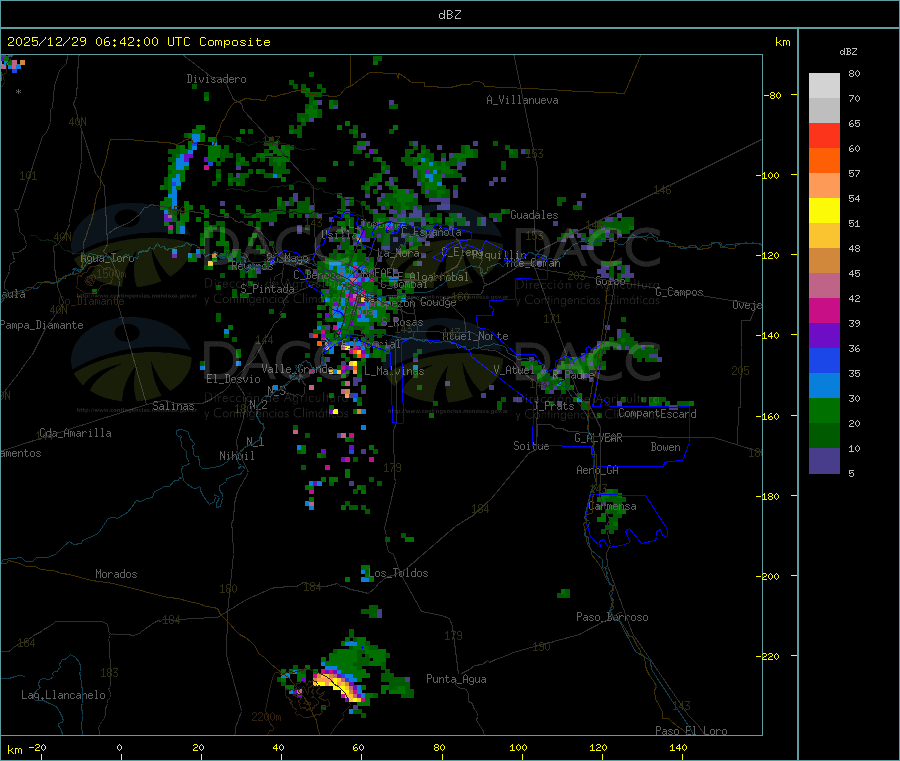The width and height of the screenshot is (900, 761).
Task: Select the Paso_Barroso label
Action: (612, 617)
